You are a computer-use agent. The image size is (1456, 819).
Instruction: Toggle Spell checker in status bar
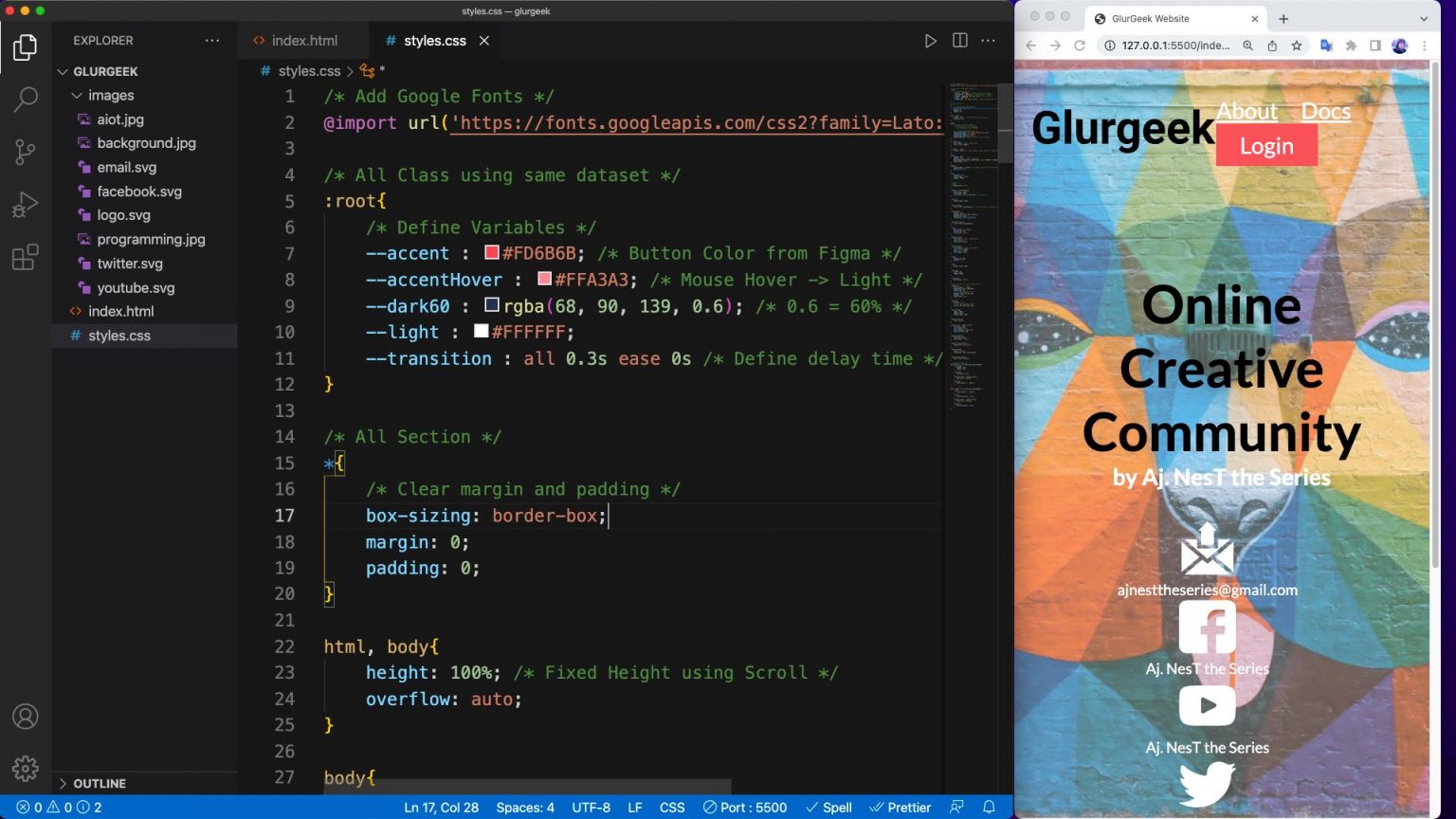[x=828, y=808]
